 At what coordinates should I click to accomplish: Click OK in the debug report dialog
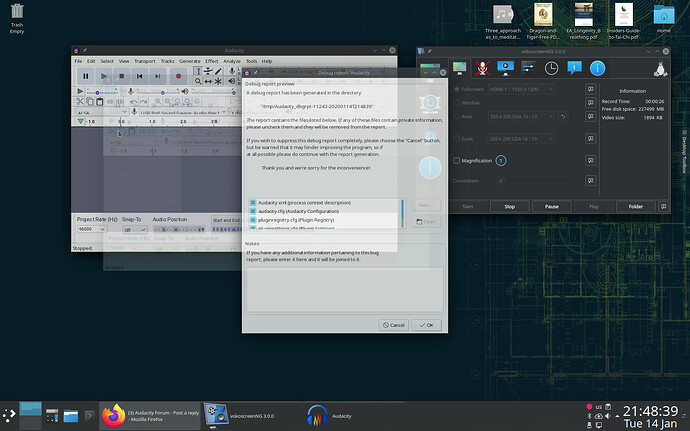[426, 325]
